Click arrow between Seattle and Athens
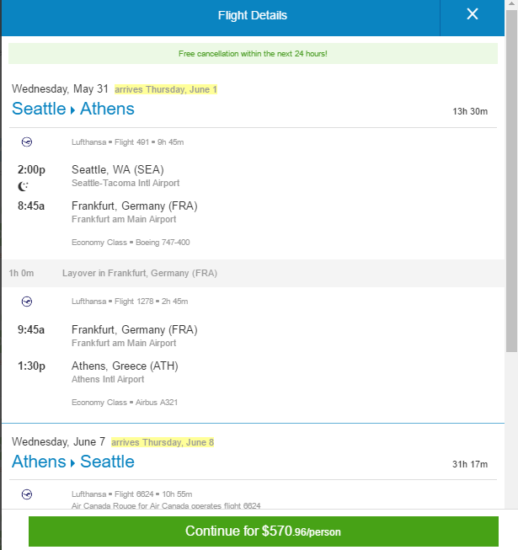This screenshot has height=550, width=518. pos(73,110)
